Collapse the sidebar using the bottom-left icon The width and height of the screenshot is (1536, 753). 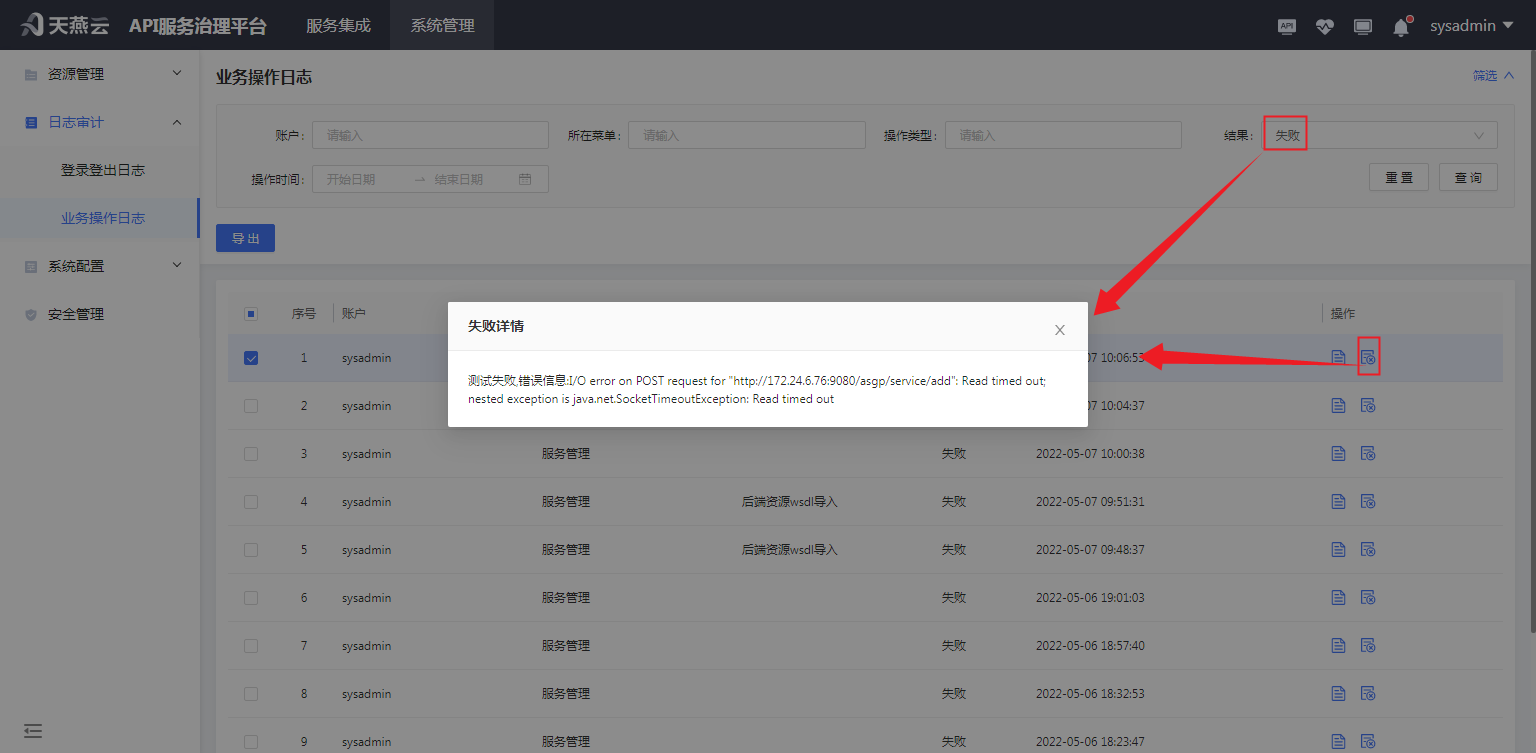(x=32, y=730)
